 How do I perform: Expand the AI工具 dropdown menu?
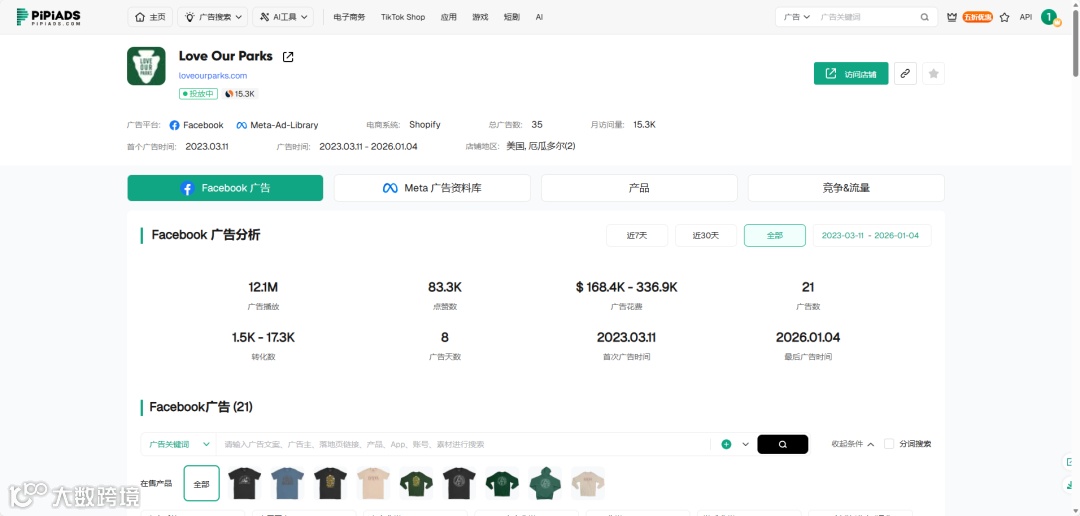283,17
